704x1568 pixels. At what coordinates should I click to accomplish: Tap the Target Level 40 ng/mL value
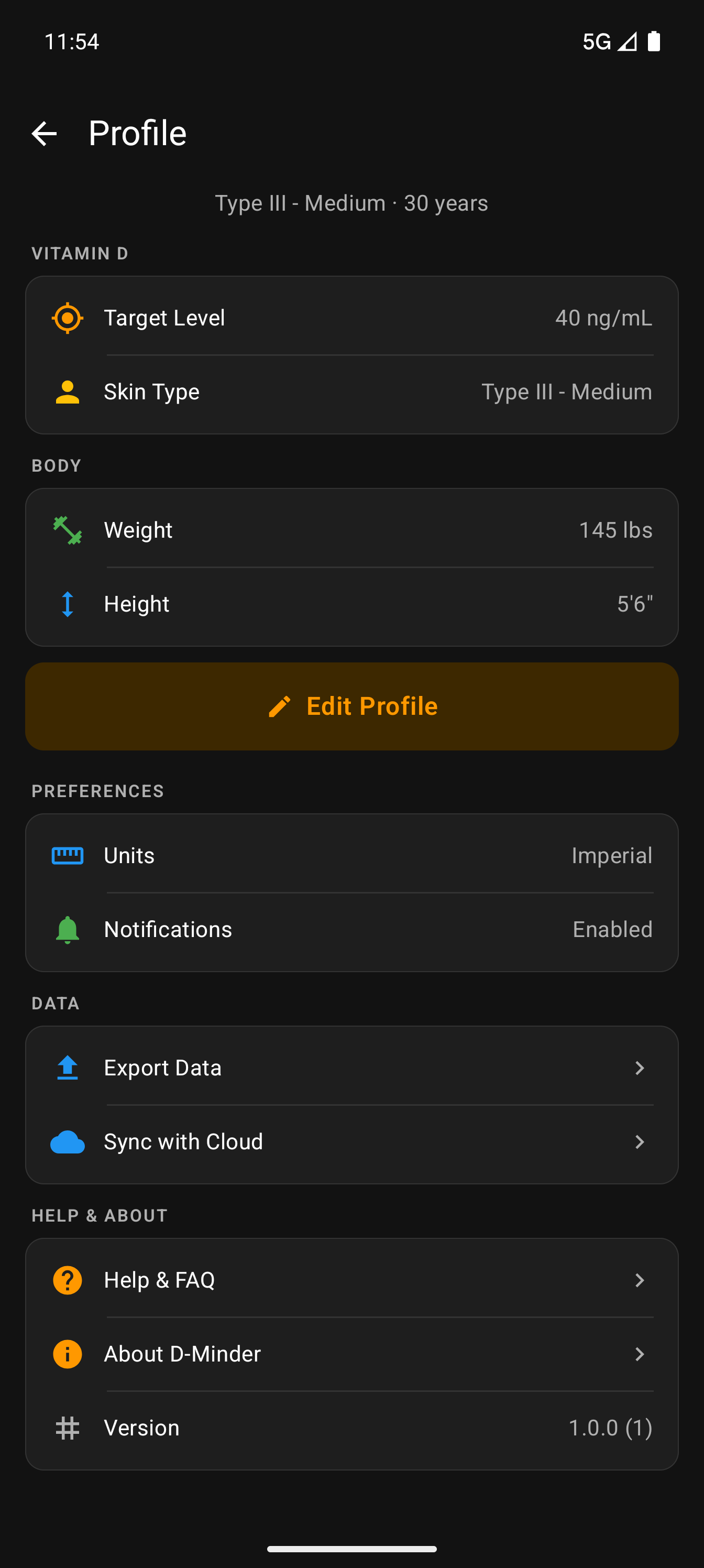coord(603,318)
